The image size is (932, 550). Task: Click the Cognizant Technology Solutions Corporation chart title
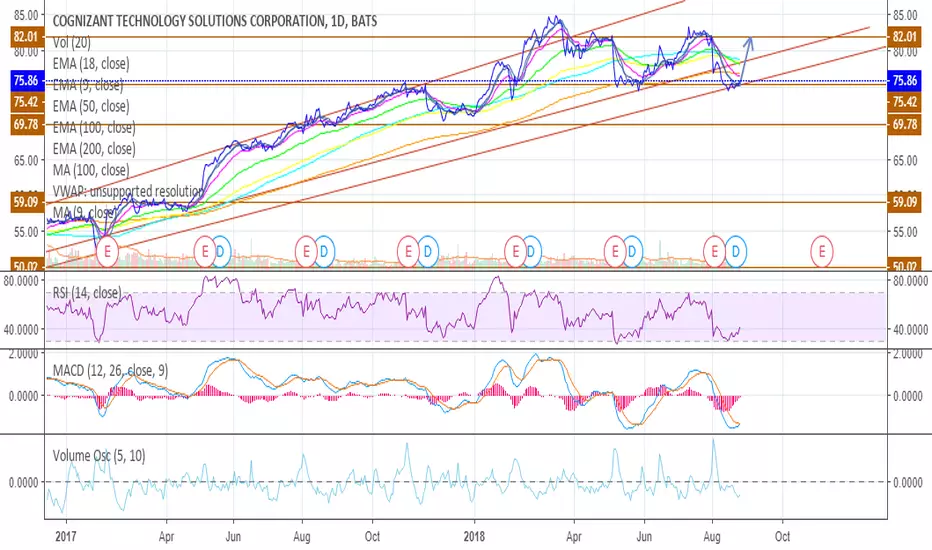pos(215,21)
